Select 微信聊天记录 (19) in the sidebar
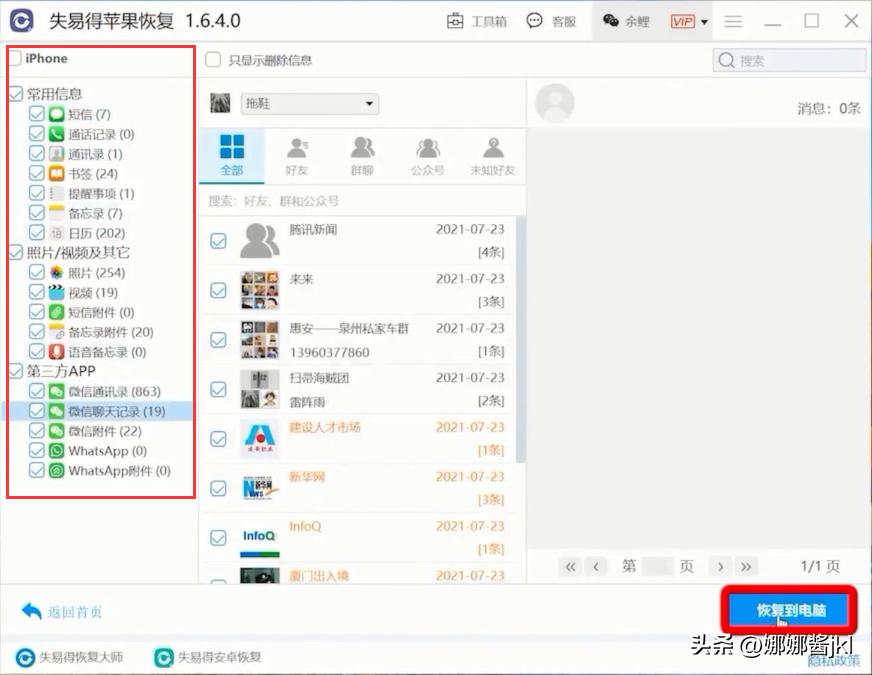This screenshot has width=872, height=675. (115, 411)
